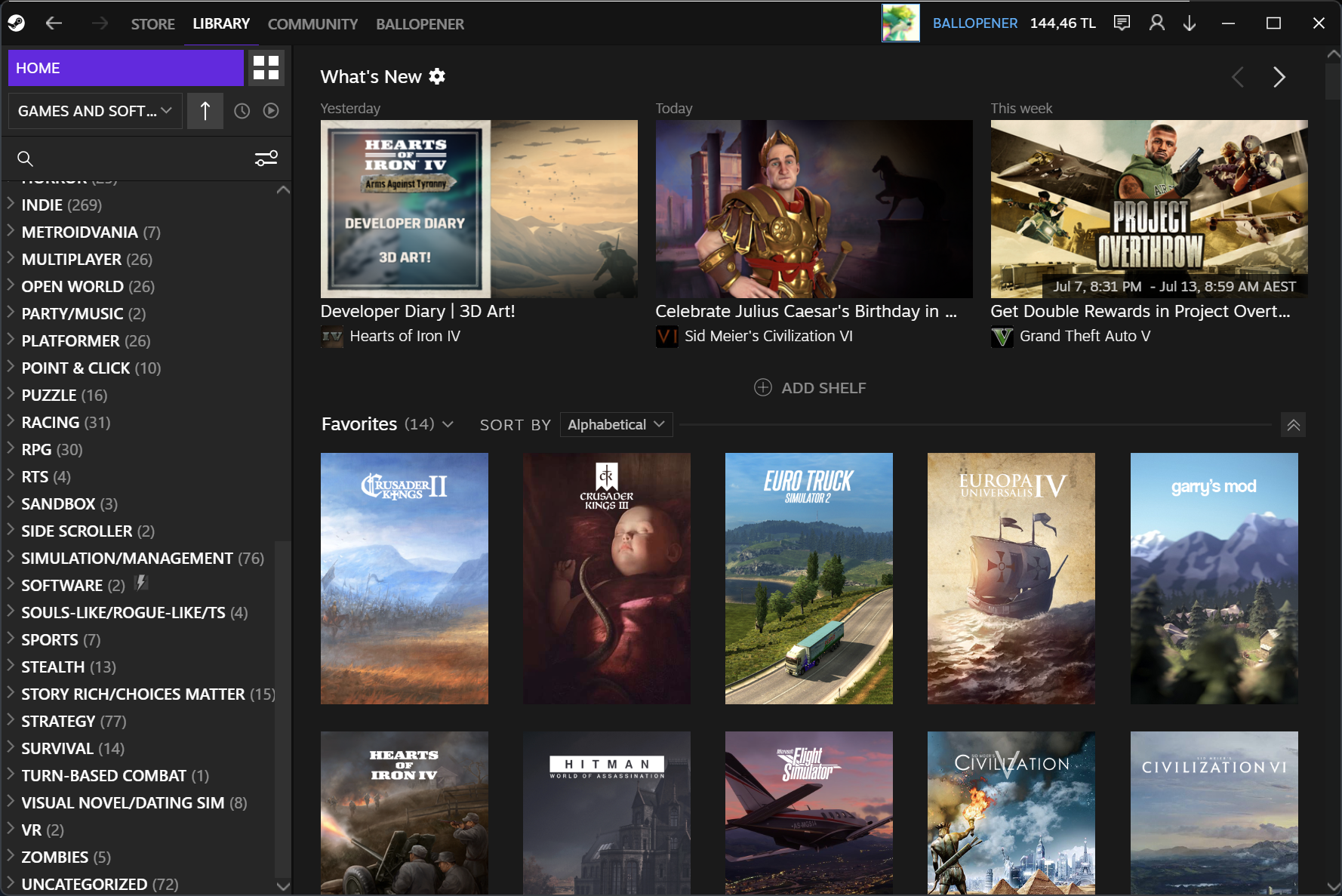Open Hearts of Iron IV news thumbnail
Viewport: 1342px width, 896px height.
click(479, 209)
